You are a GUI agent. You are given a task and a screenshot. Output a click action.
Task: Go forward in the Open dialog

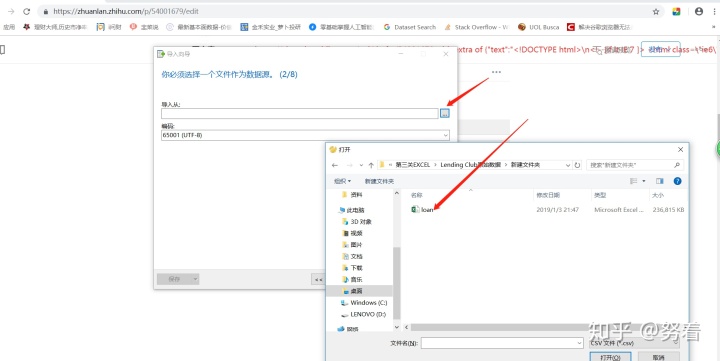click(349, 165)
